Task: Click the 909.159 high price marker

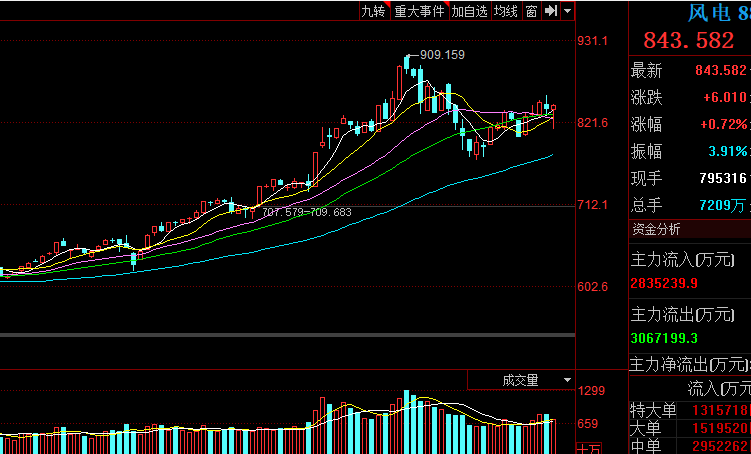Action: (442, 55)
